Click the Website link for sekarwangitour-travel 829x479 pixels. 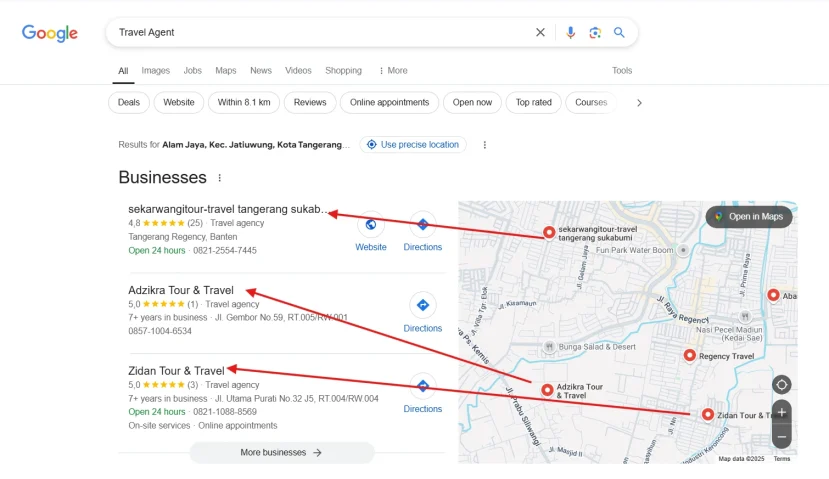click(371, 247)
